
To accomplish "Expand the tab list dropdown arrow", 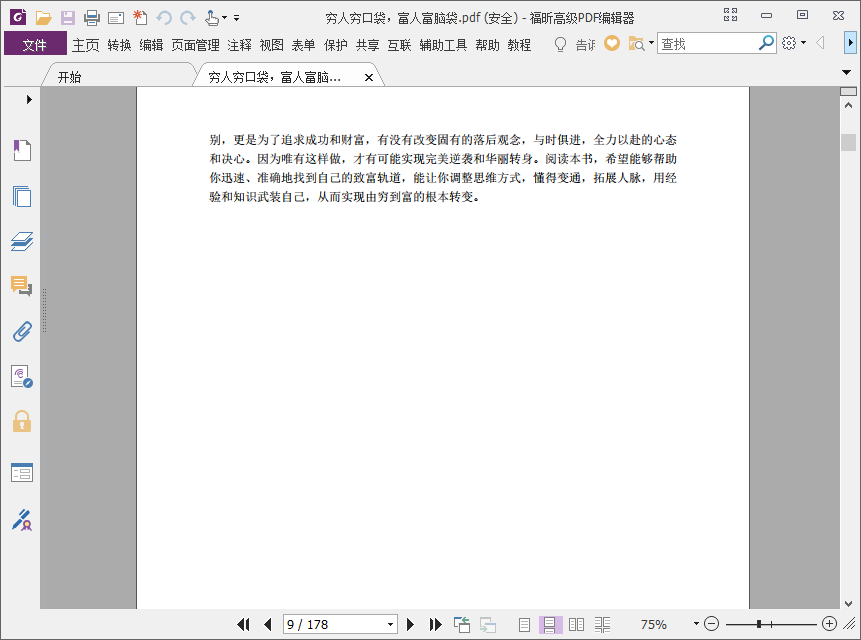I will point(846,72).
